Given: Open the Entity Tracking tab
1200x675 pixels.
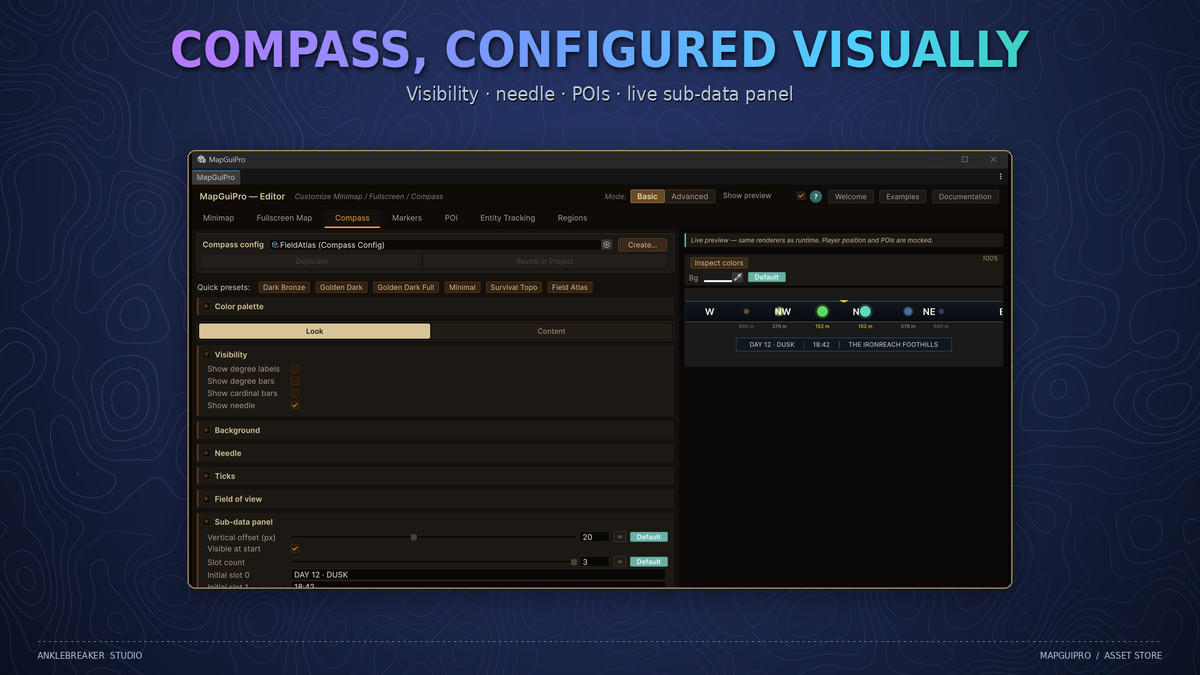Looking at the screenshot, I should [507, 218].
